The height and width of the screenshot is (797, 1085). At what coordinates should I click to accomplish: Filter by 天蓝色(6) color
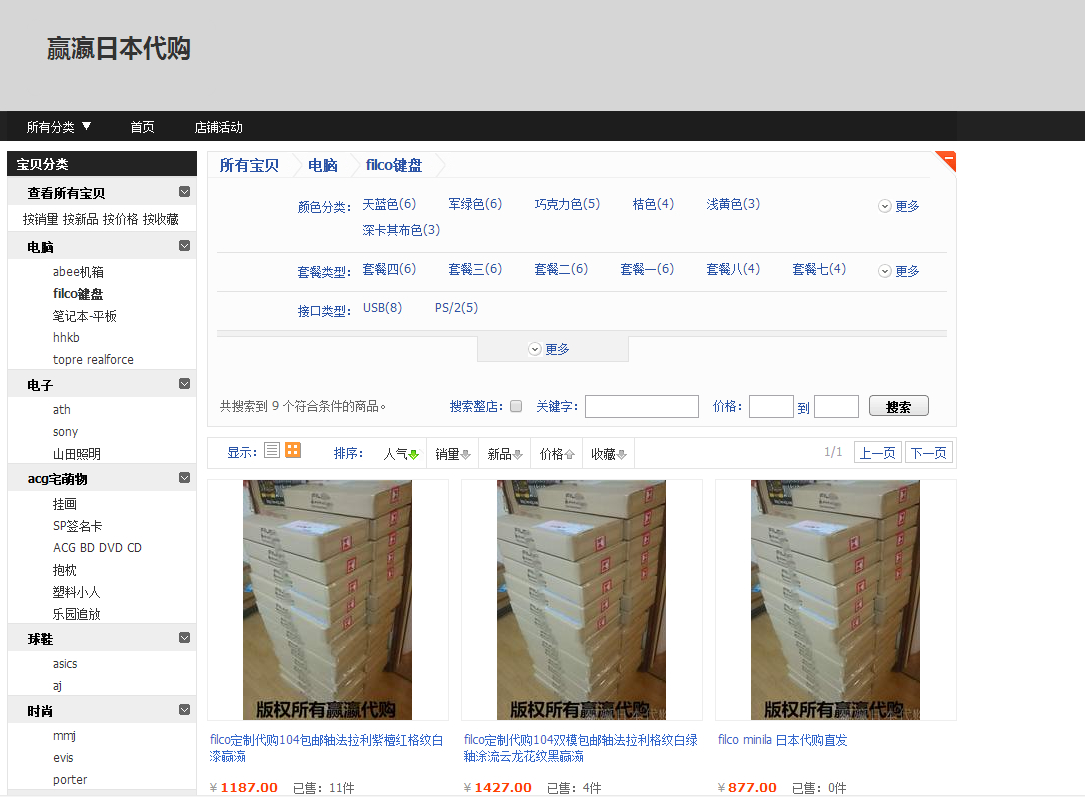click(x=390, y=204)
